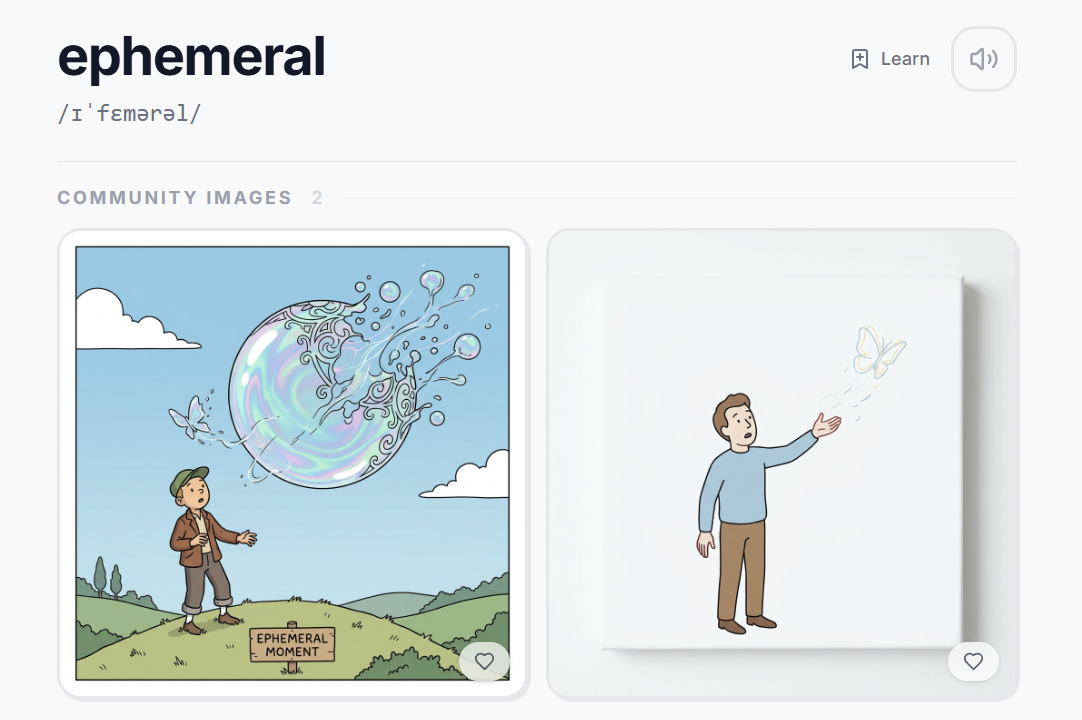Click the bookmark icon beside Learn
Screen dimensions: 1082x720
[859, 59]
